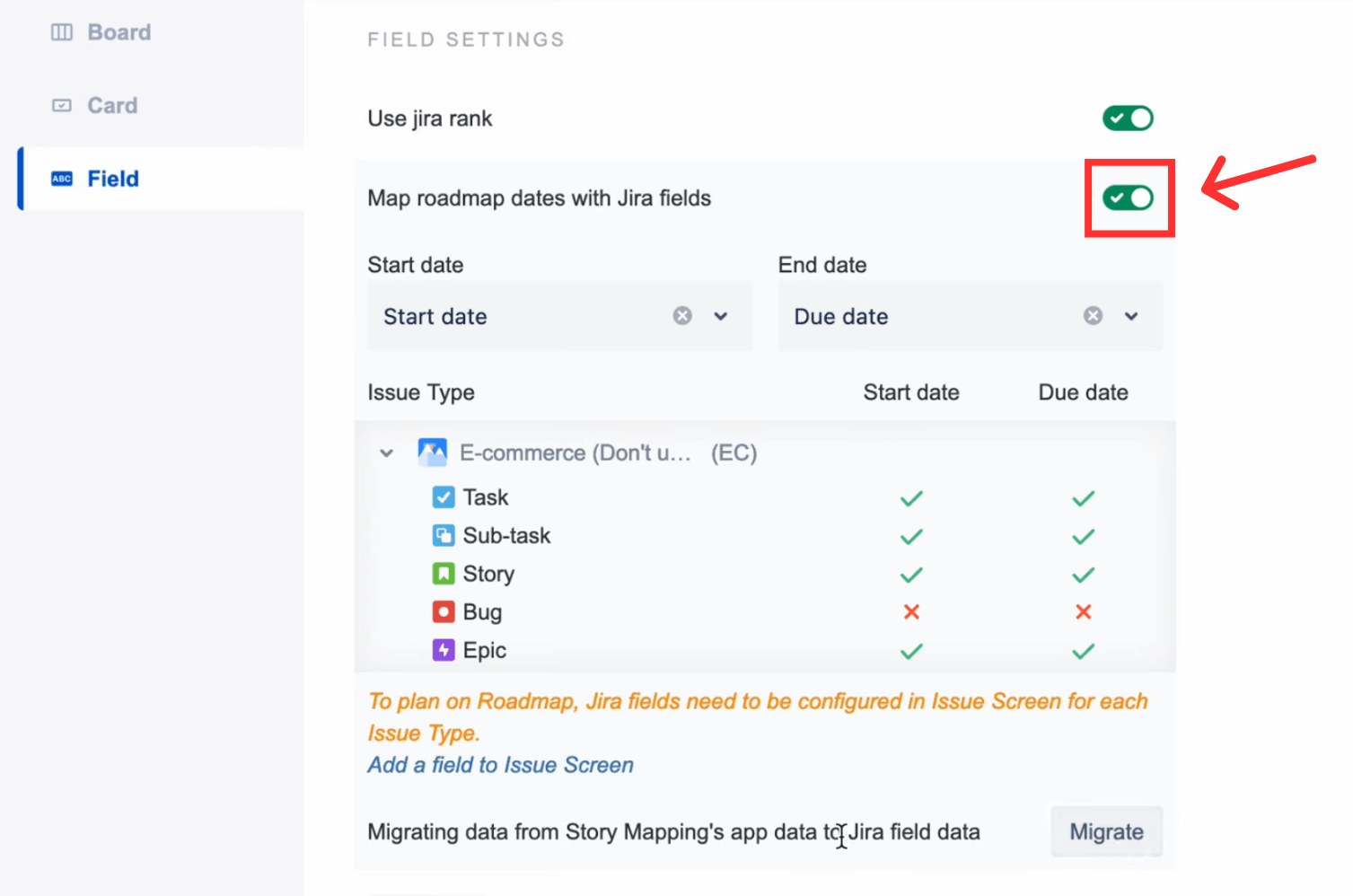Click the E-commerce project avatar icon
The height and width of the screenshot is (896, 1353).
click(x=433, y=452)
